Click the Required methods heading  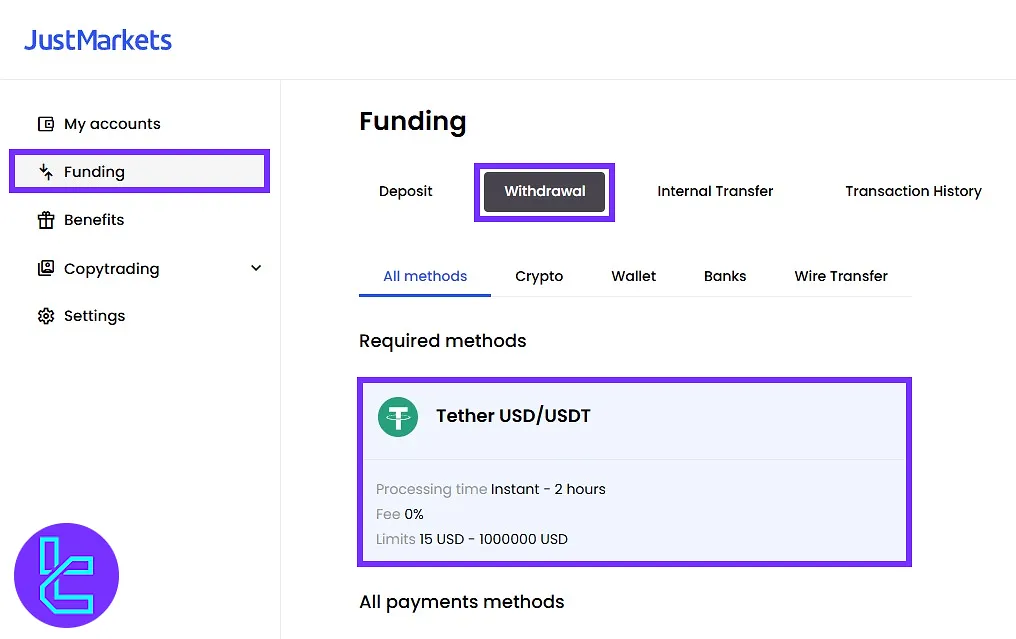coord(443,341)
